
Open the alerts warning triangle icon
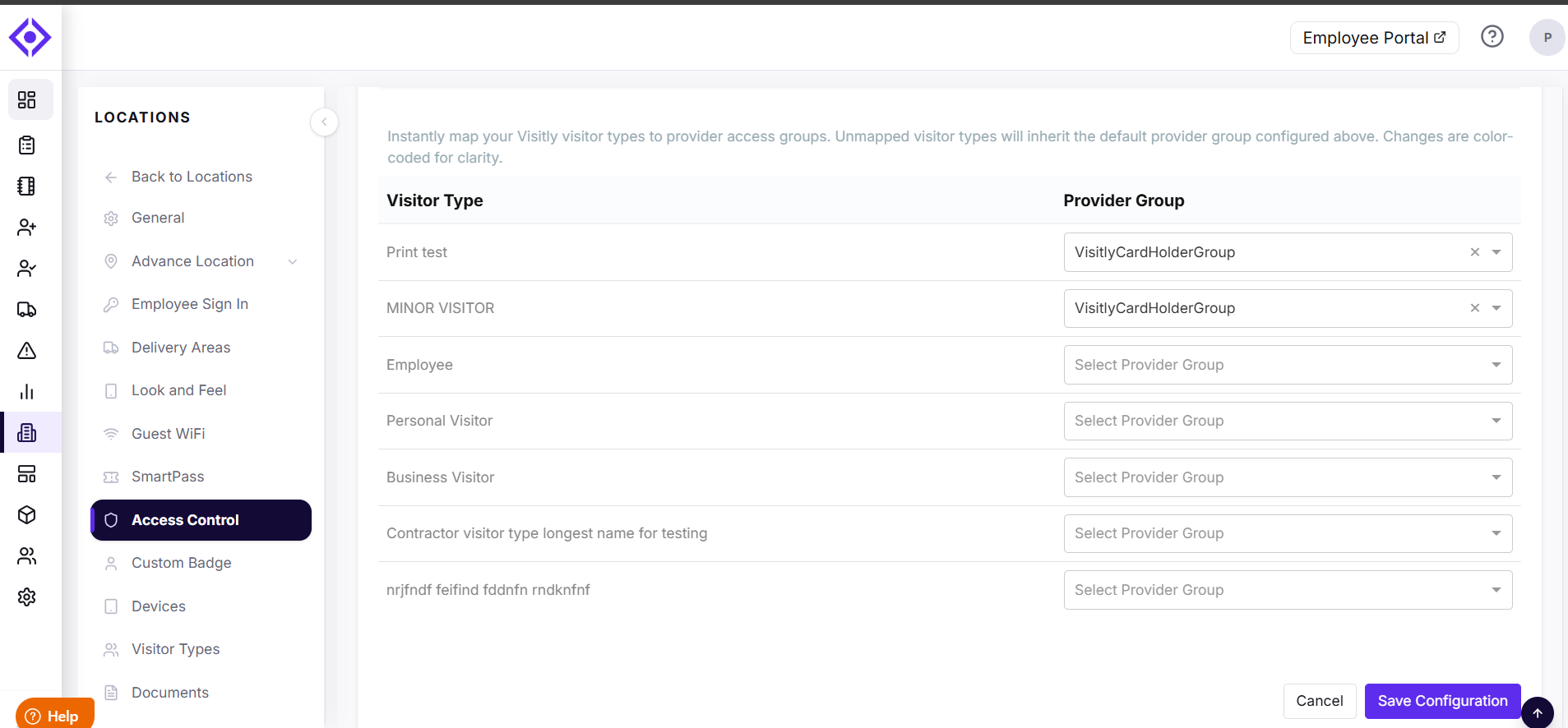pos(27,351)
